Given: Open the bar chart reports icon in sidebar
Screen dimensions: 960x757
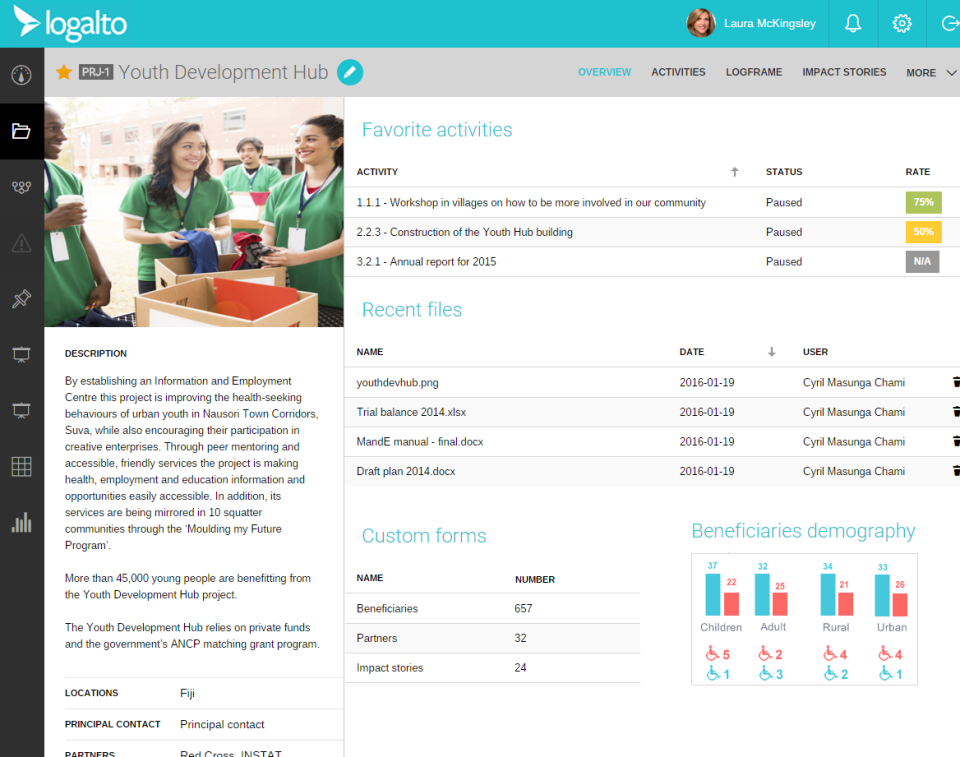Looking at the screenshot, I should [21, 522].
